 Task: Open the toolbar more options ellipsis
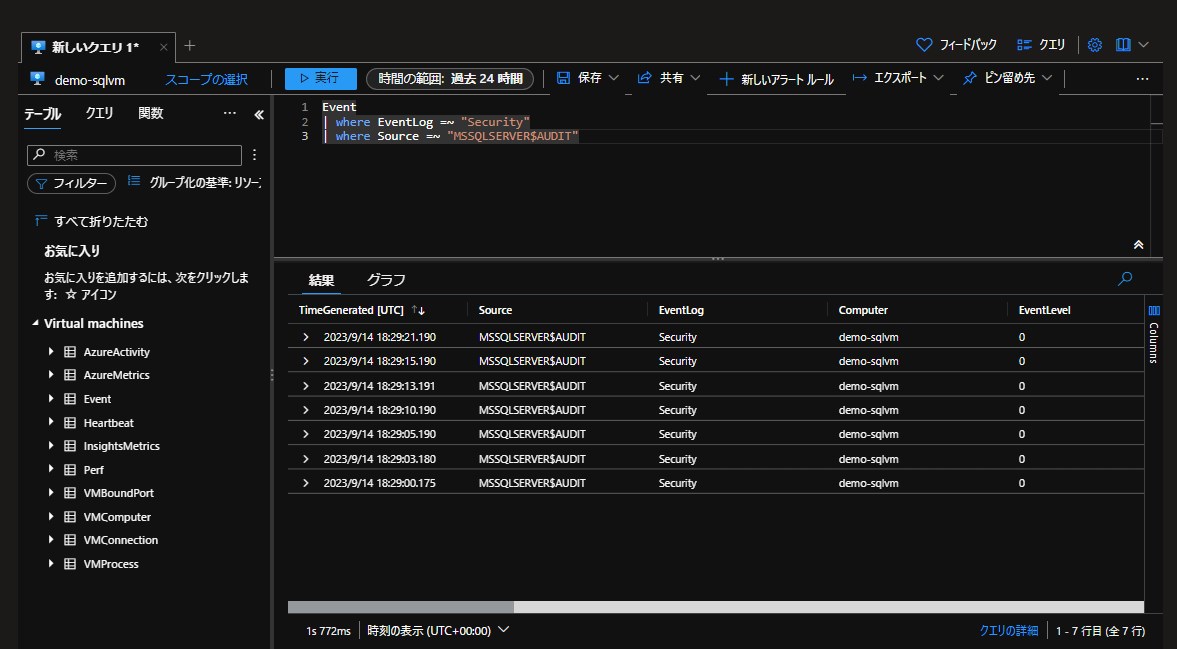(x=1142, y=79)
